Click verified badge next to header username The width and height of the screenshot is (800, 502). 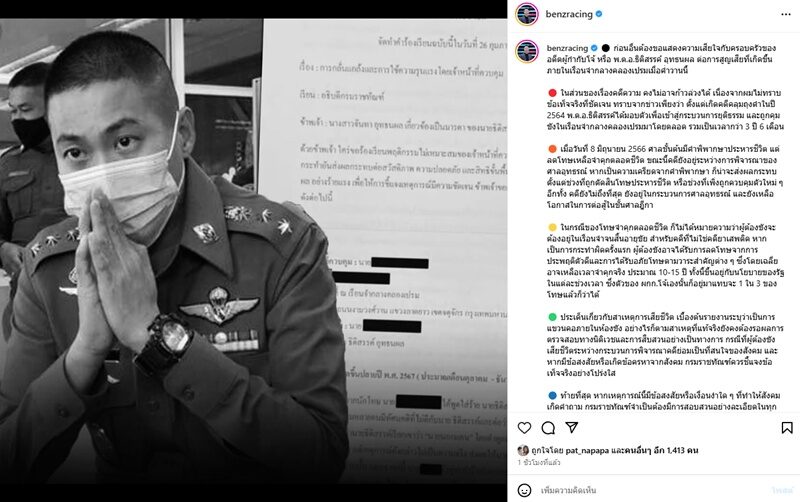(x=599, y=14)
